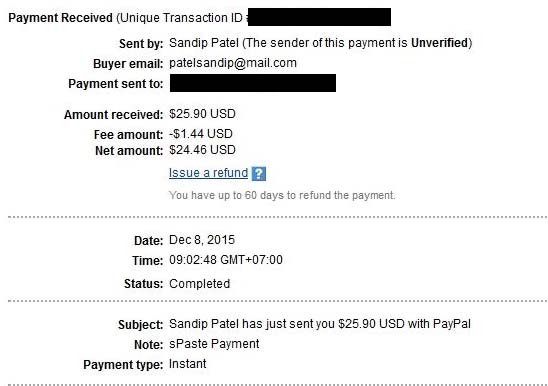
Task: Click the Subject line about $25.90 payment
Action: [x=320, y=324]
